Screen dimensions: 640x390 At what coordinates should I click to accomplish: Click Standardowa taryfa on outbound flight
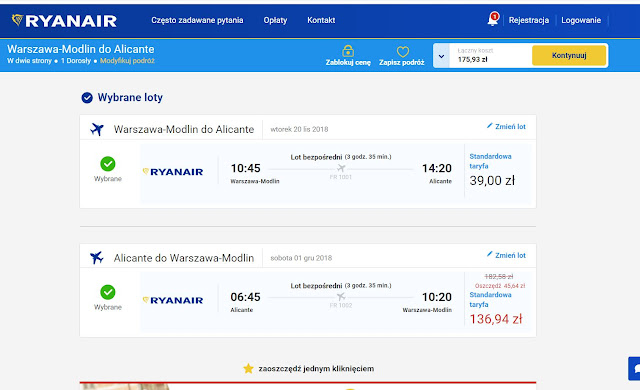(490, 161)
